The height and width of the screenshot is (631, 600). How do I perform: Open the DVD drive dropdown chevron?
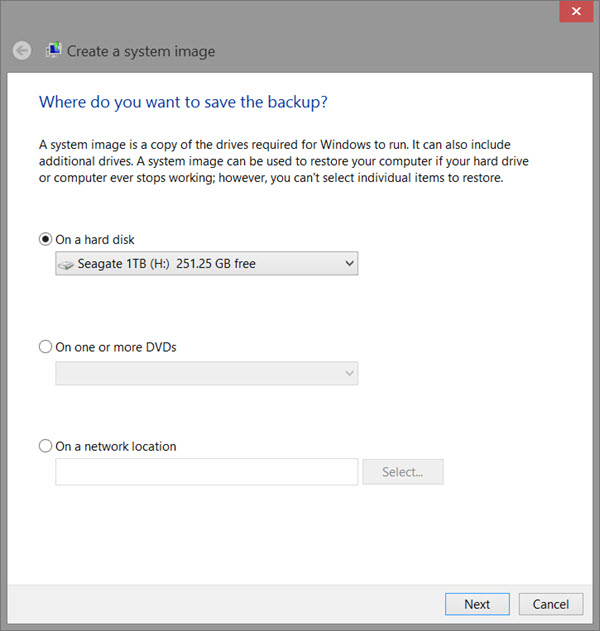349,373
